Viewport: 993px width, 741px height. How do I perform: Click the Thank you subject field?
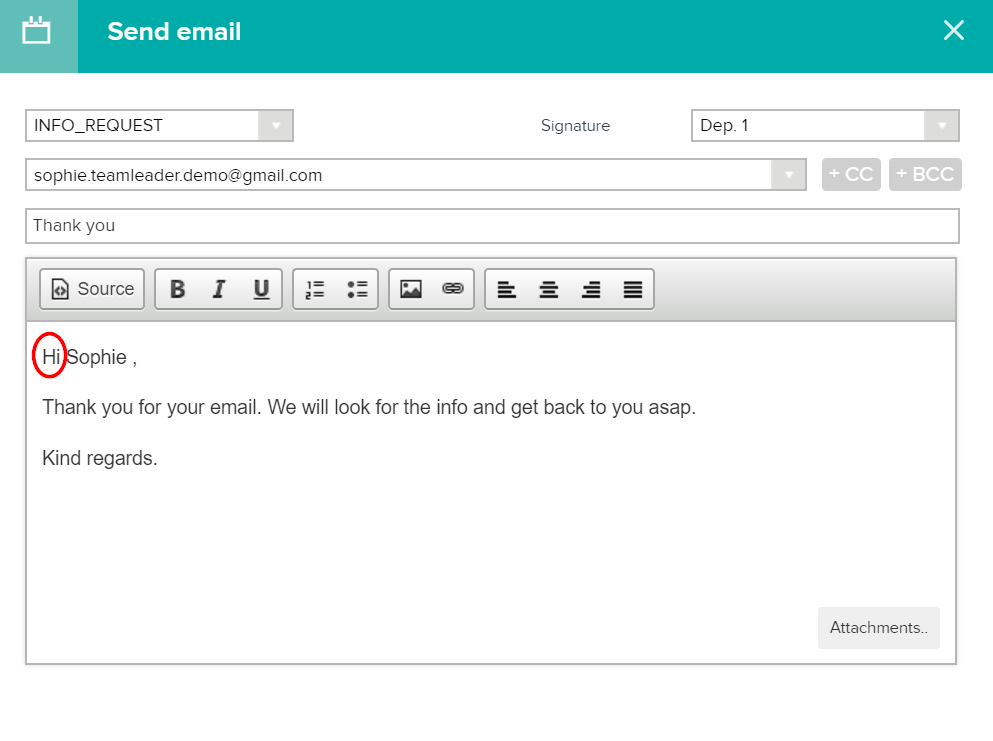(x=492, y=225)
